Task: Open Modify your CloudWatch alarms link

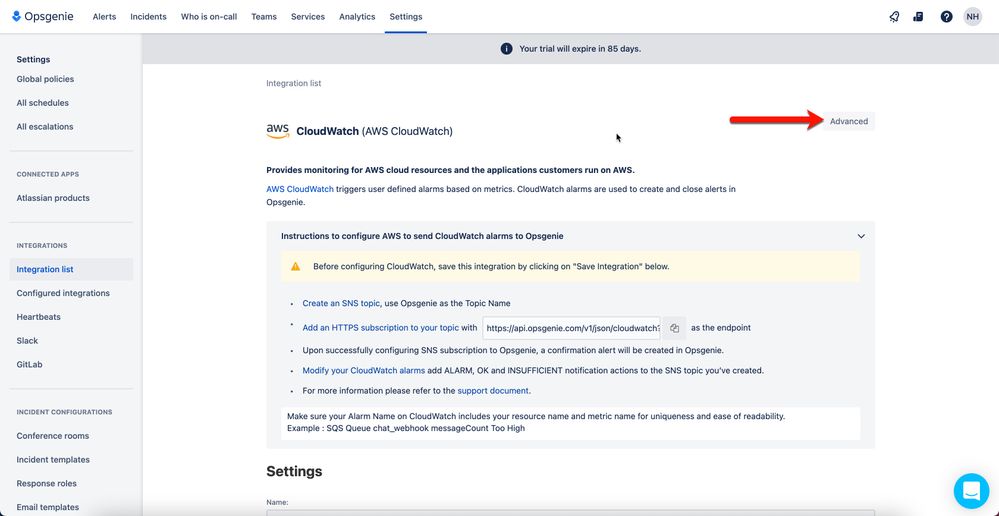Action: (x=364, y=370)
